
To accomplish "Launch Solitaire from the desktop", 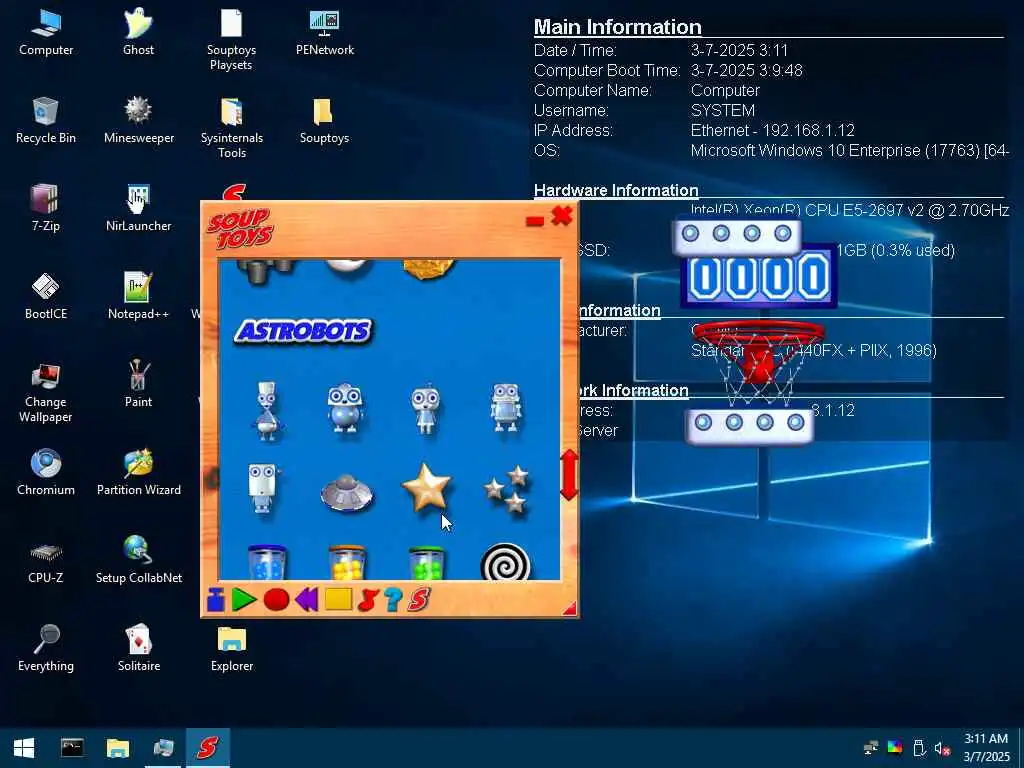I will point(138,648).
